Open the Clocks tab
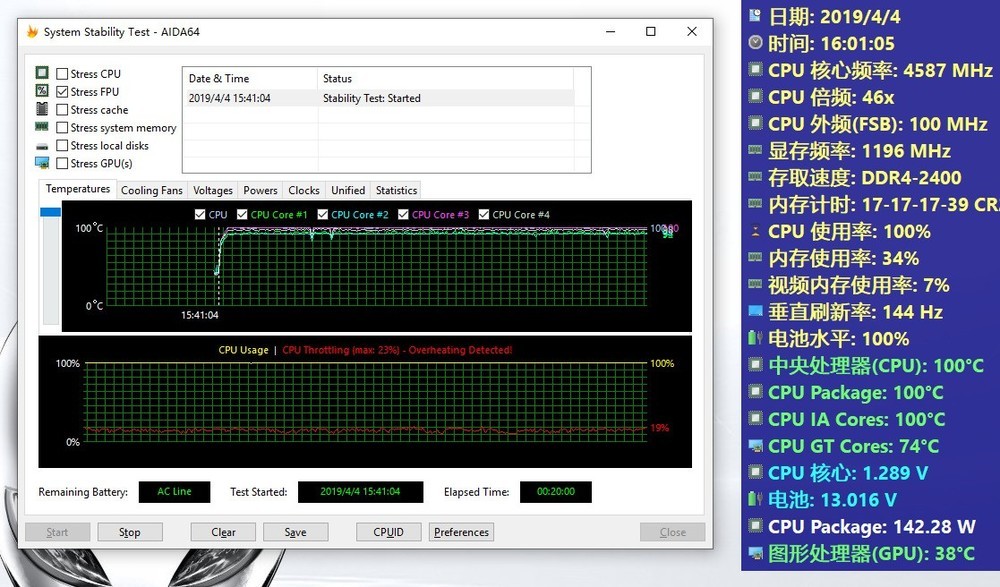The height and width of the screenshot is (587, 1000). (x=304, y=190)
